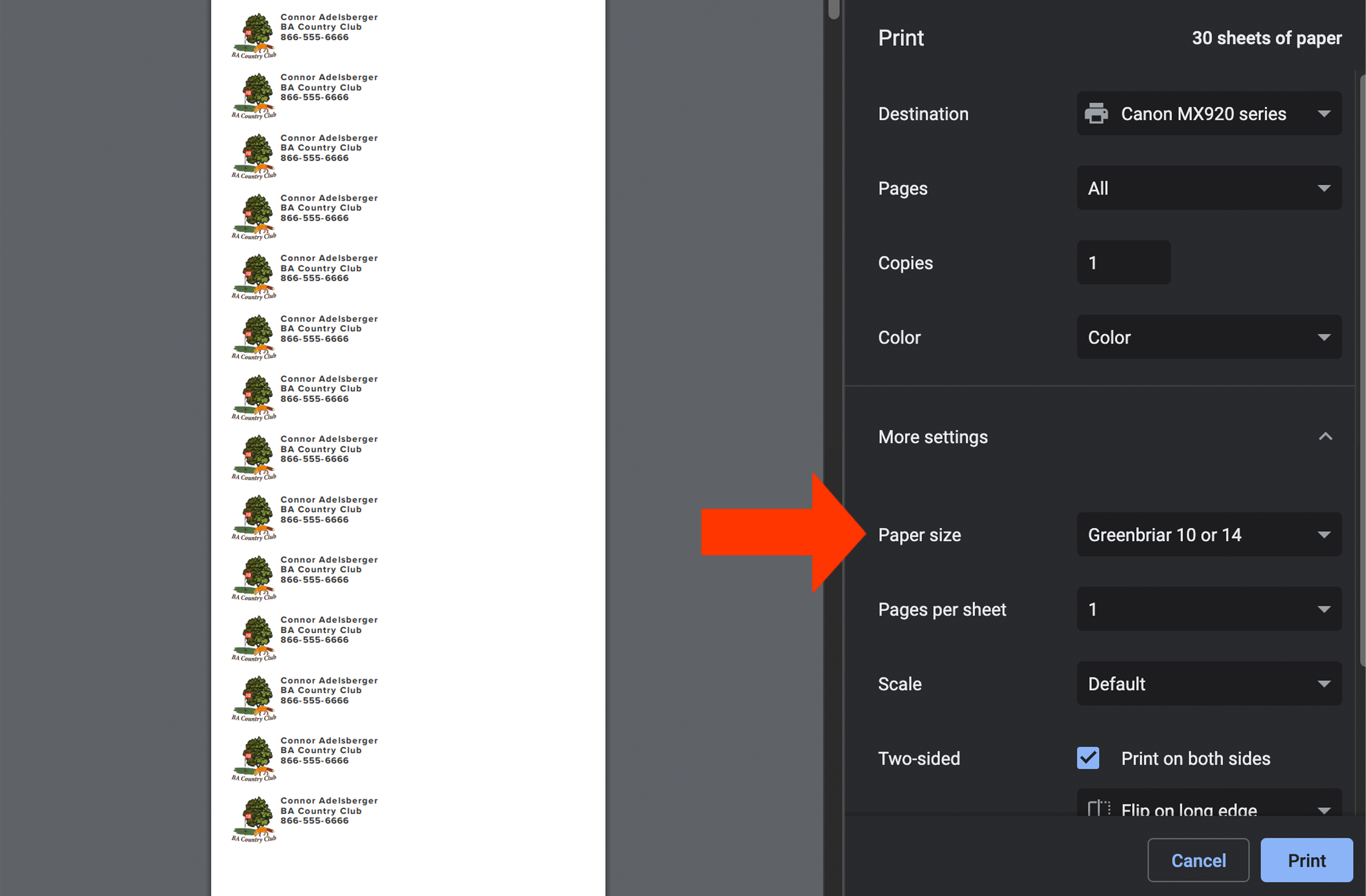Collapse the More settings section
This screenshot has height=896, width=1366.
[1325, 437]
